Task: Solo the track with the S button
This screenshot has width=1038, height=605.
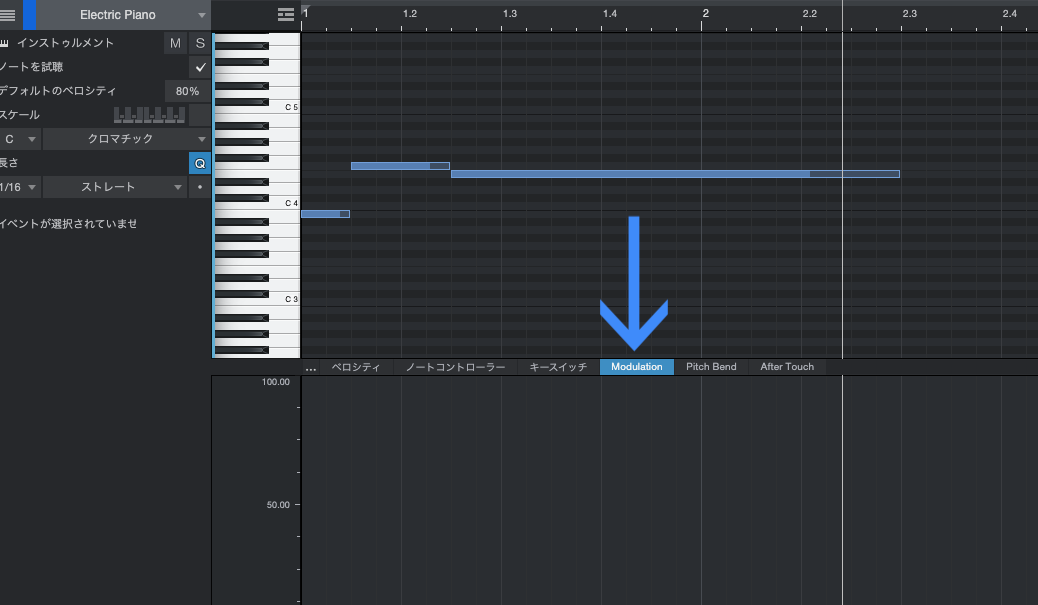Action: [x=200, y=43]
